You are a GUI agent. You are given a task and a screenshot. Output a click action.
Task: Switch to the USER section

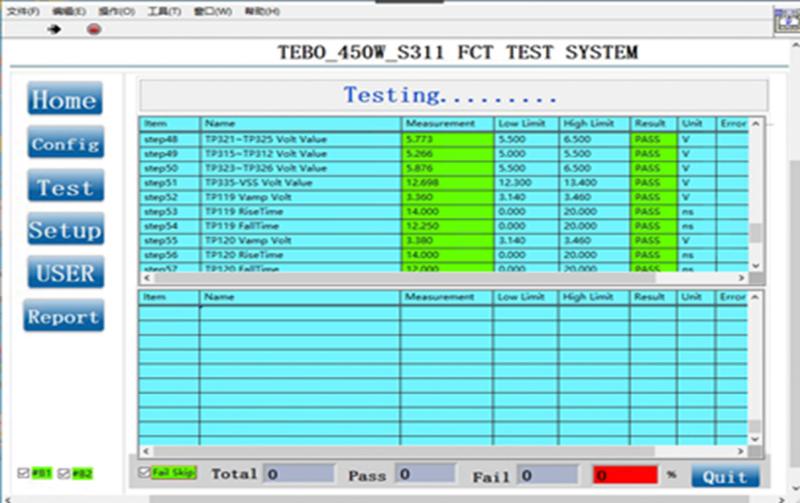point(64,274)
